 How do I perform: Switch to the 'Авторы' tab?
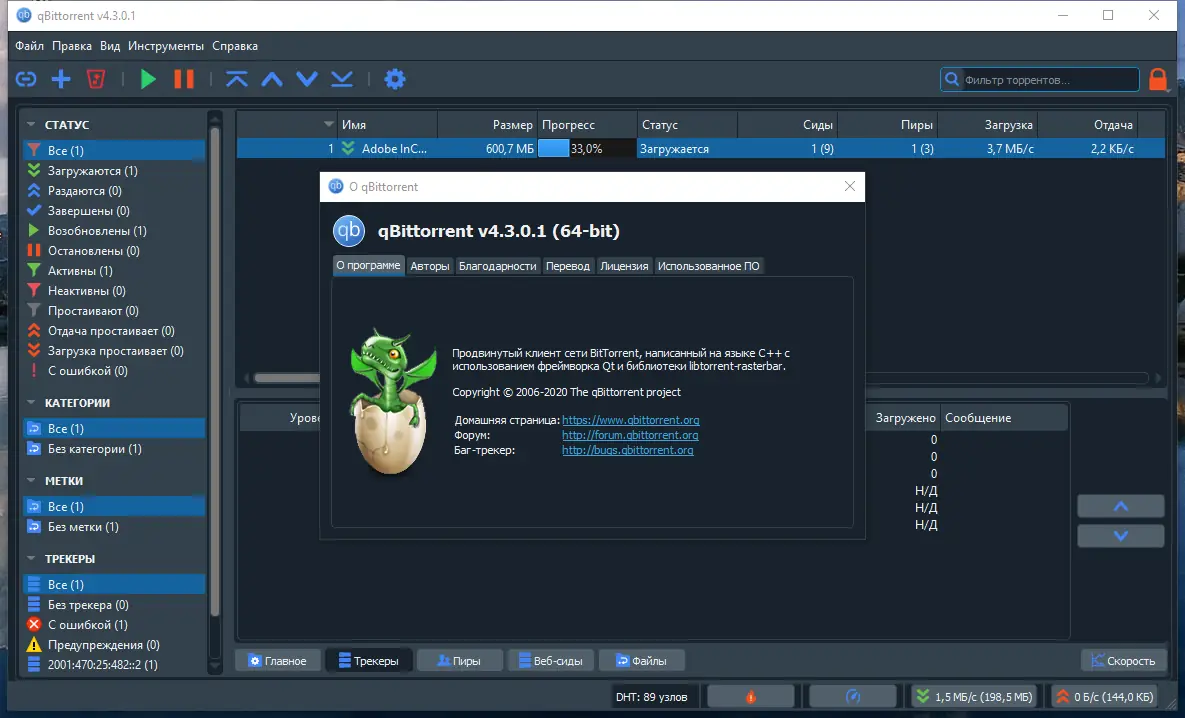(429, 265)
